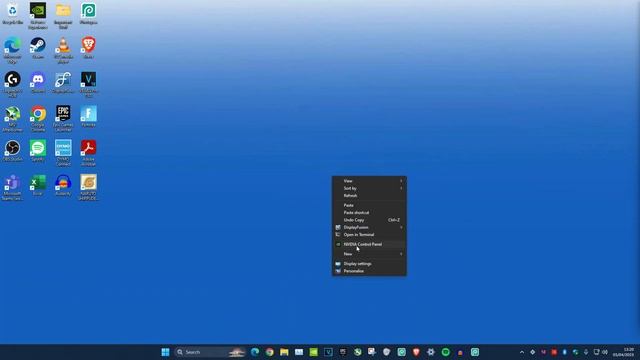Open the Windows Start menu
The height and width of the screenshot is (360, 640).
[x=165, y=352]
